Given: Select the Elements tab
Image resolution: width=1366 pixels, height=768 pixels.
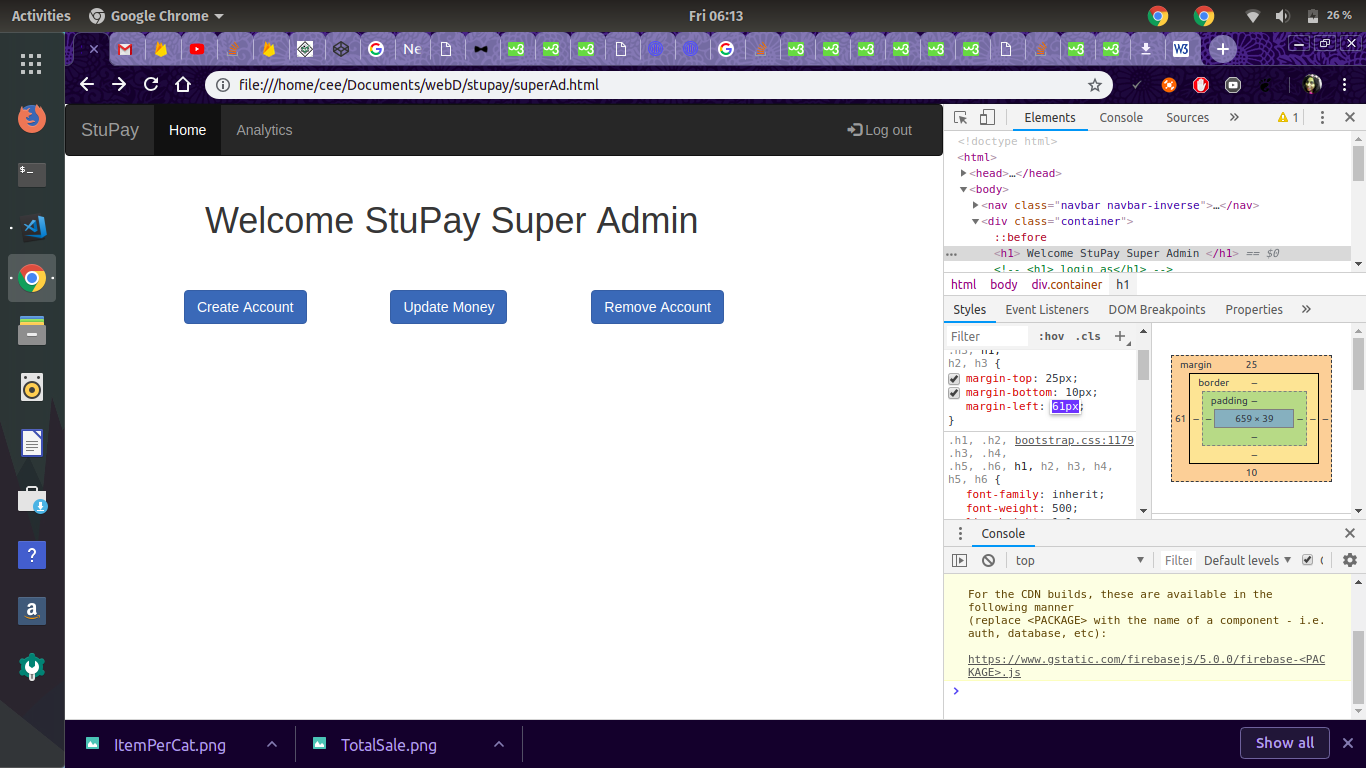Looking at the screenshot, I should coord(1049,117).
